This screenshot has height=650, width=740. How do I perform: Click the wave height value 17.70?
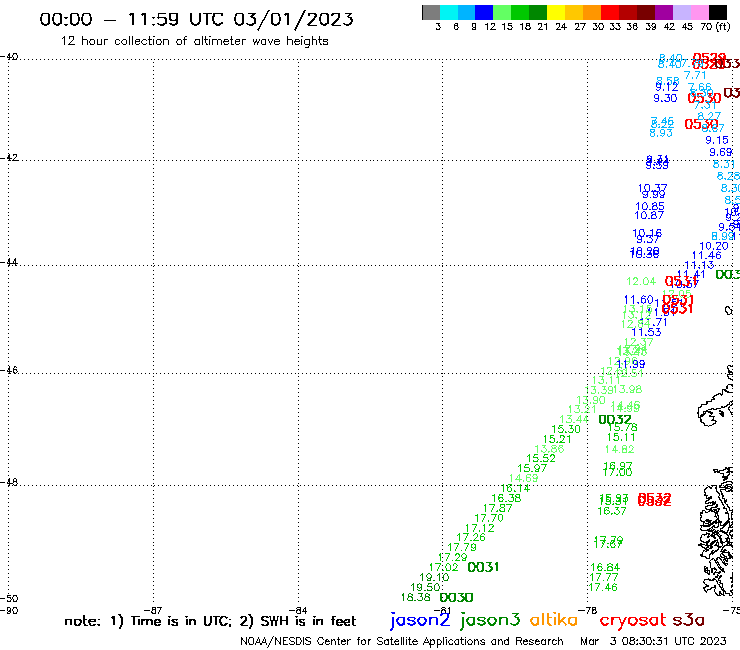[x=489, y=518]
